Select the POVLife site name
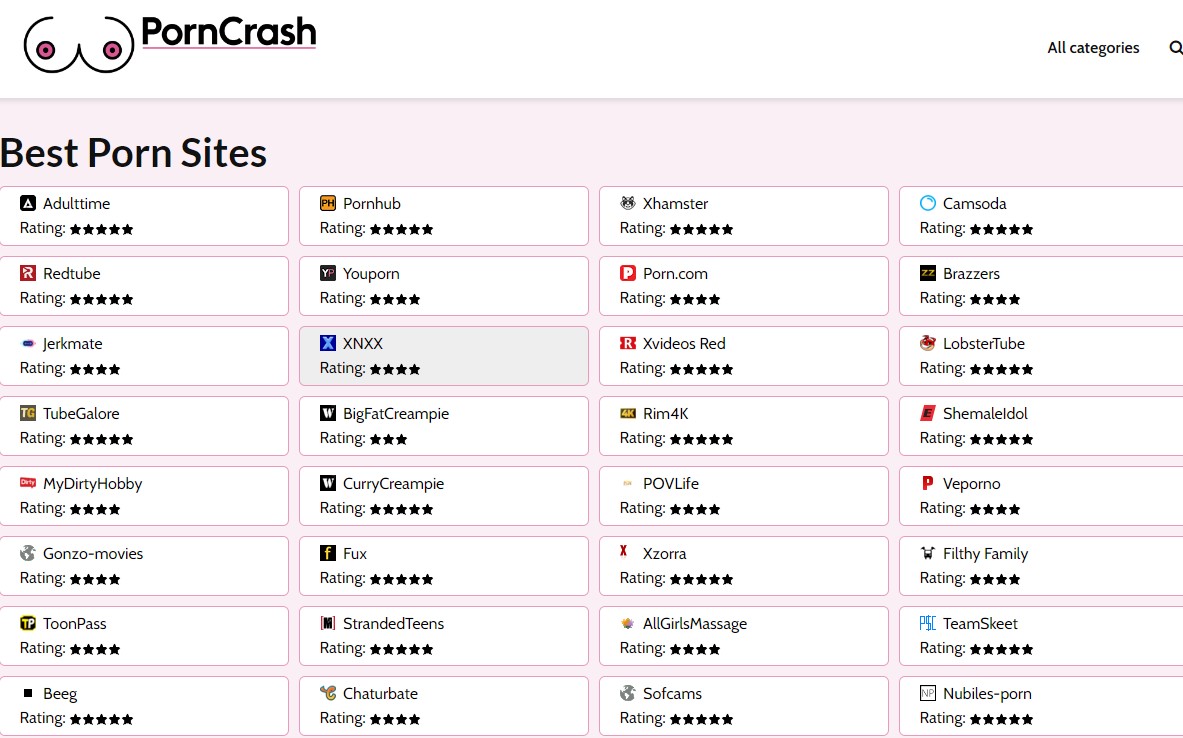 click(671, 484)
